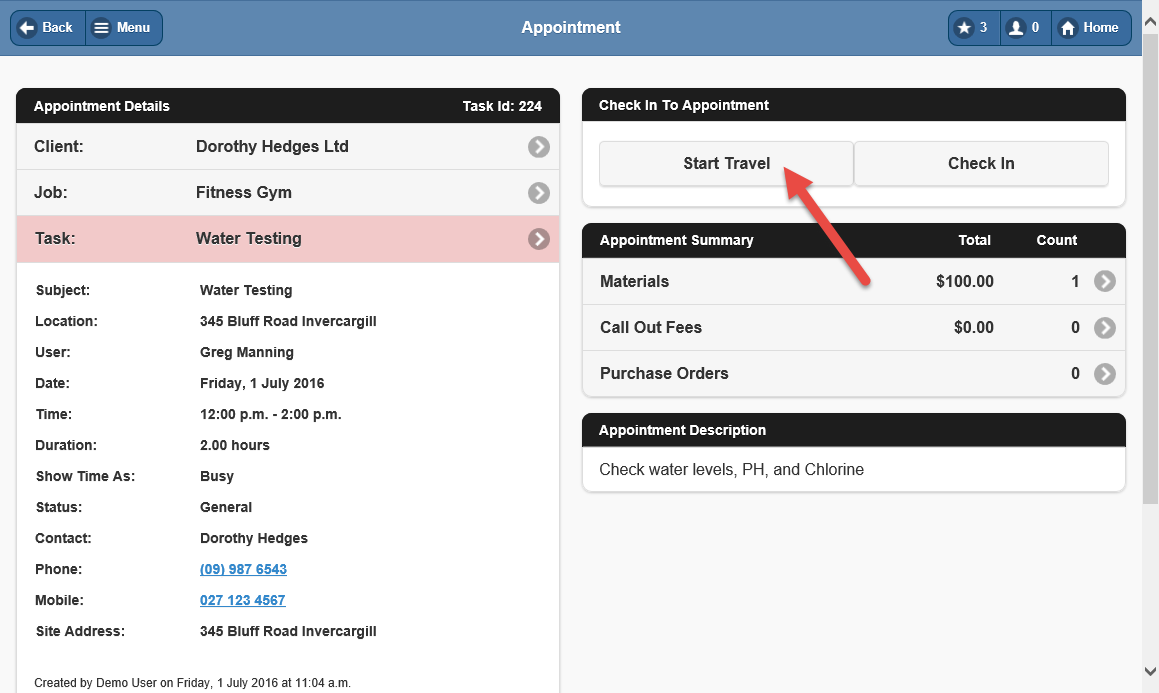Click the Call Out Fees total $0.00
Screen dimensions: 1159x693
click(x=973, y=327)
